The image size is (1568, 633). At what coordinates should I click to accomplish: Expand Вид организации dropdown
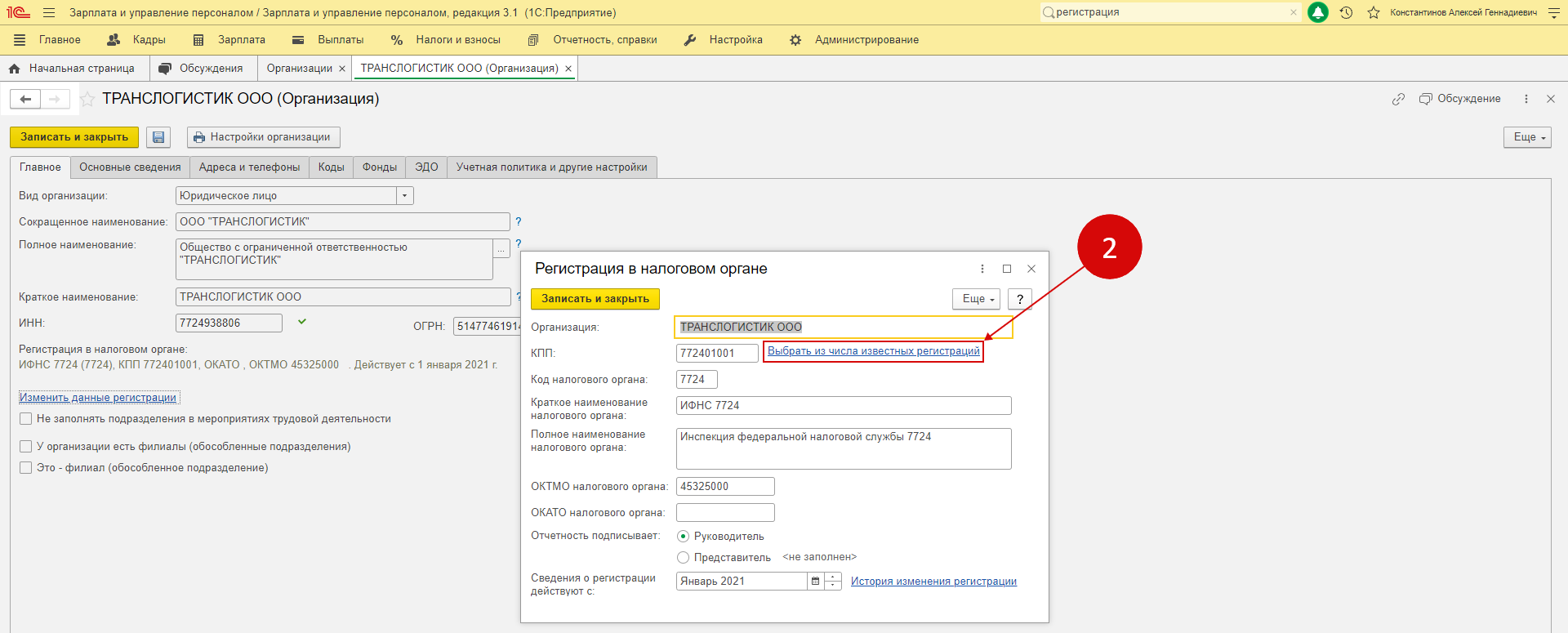405,196
